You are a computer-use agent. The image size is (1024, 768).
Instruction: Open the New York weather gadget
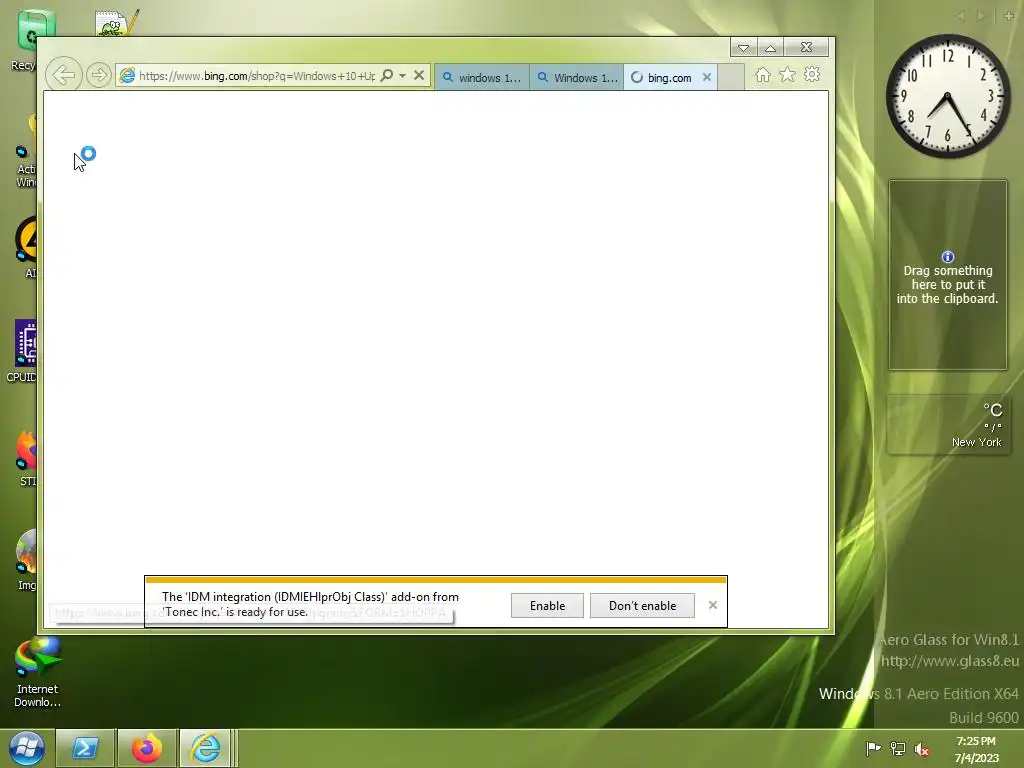948,424
